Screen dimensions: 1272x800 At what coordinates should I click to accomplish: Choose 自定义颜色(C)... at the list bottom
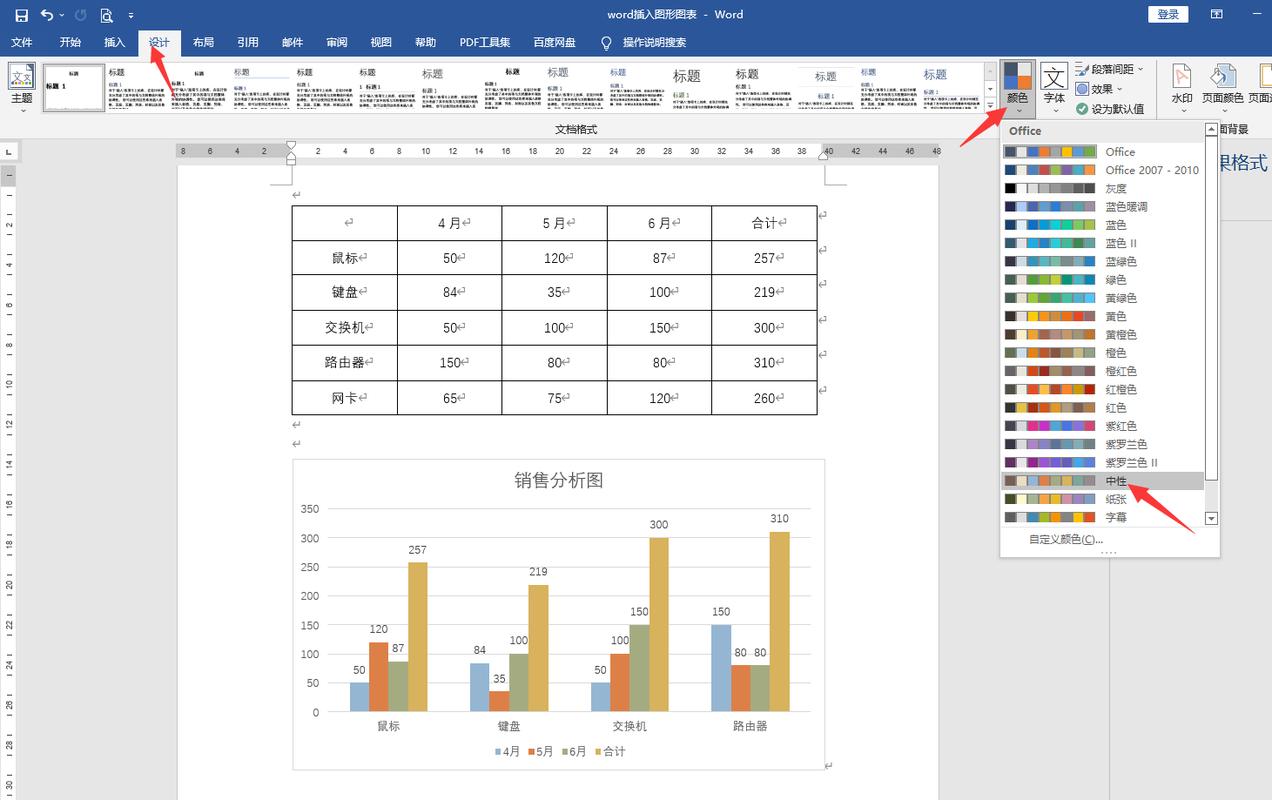point(1066,539)
